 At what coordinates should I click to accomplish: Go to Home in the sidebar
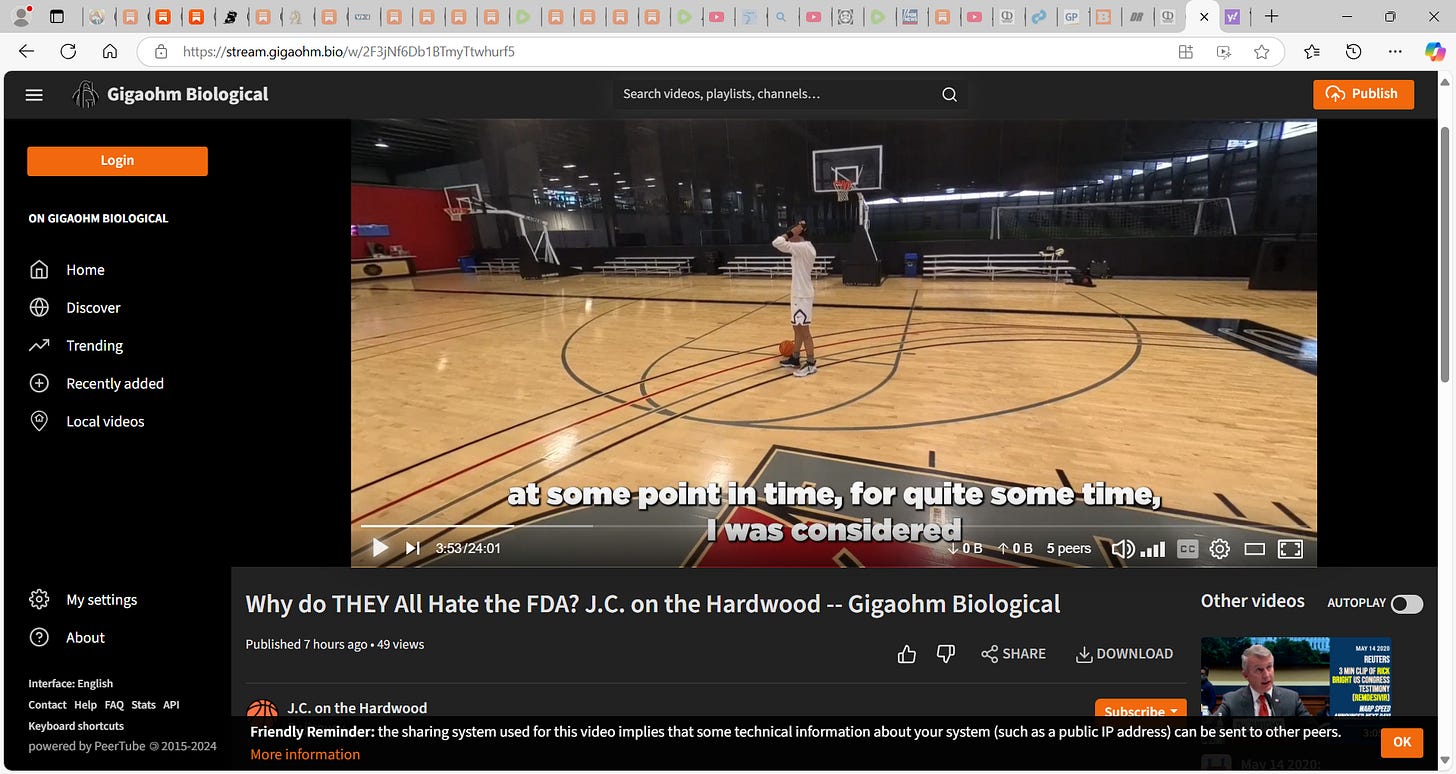click(x=67, y=270)
